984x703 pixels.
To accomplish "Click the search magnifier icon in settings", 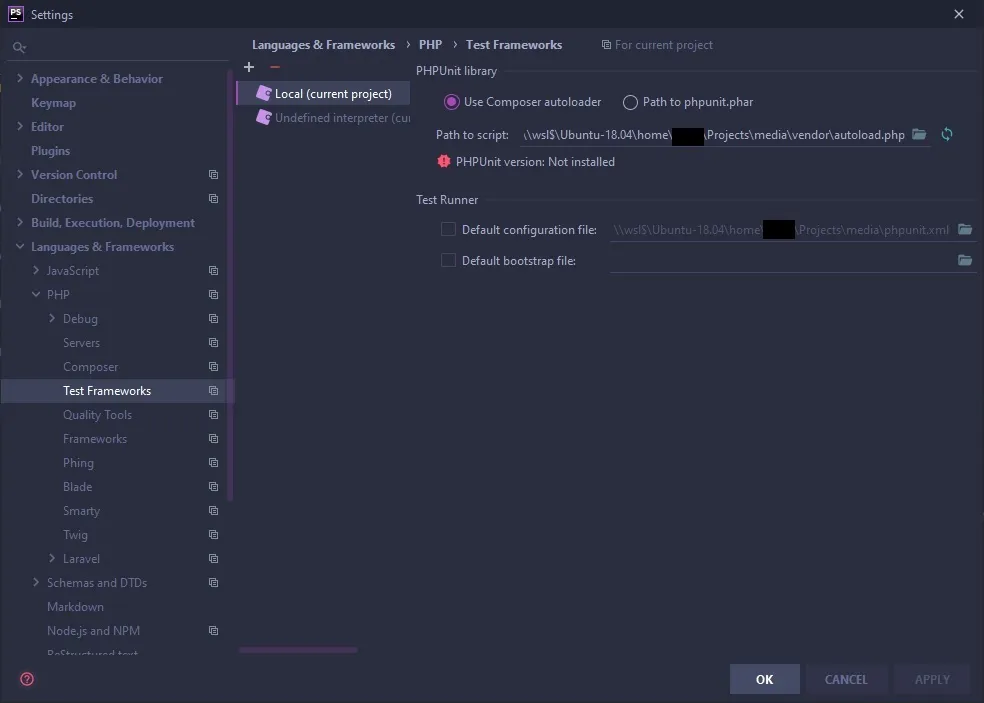I will click(19, 47).
